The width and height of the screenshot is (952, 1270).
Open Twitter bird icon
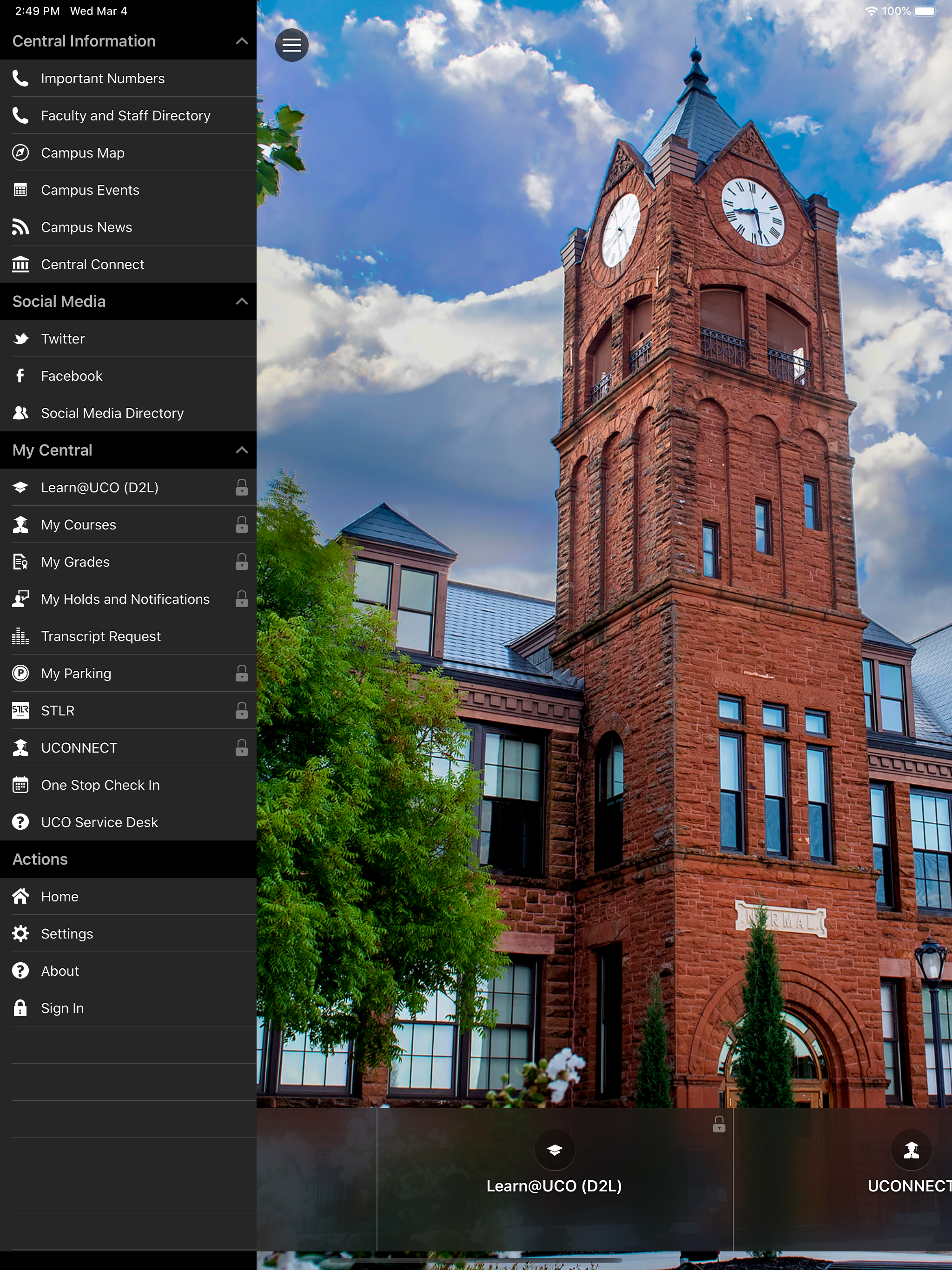(x=20, y=339)
